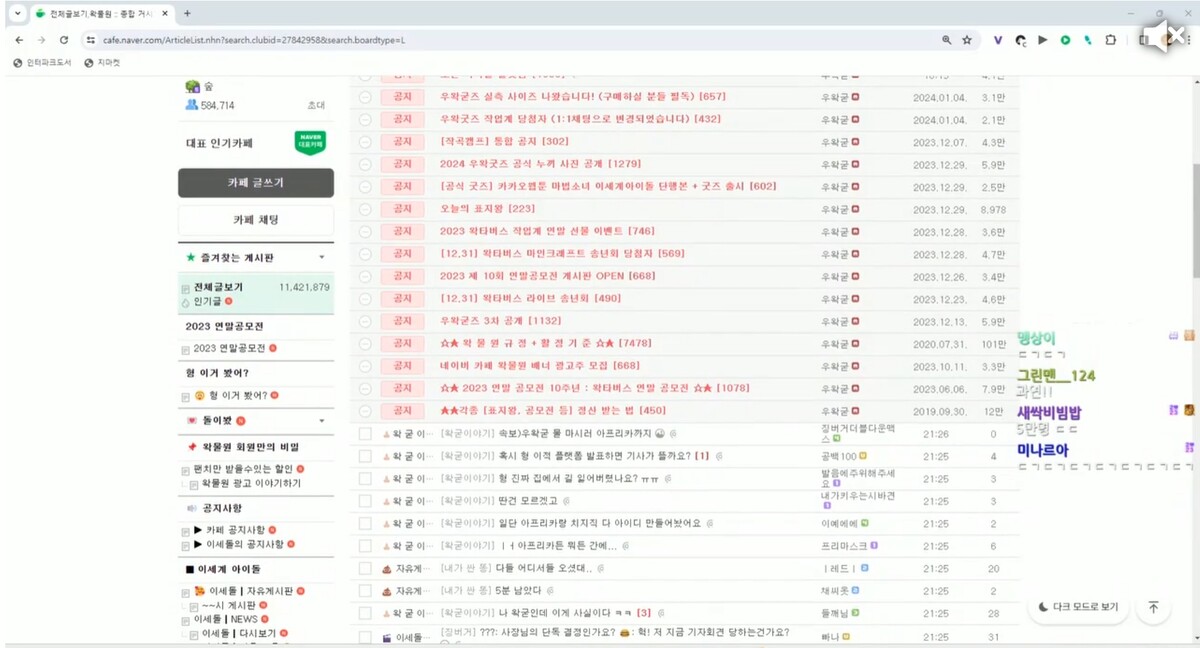Click the star icon next to 즐겨찾는 게시판
Image resolution: width=1200 pixels, height=648 pixels.
(190, 257)
